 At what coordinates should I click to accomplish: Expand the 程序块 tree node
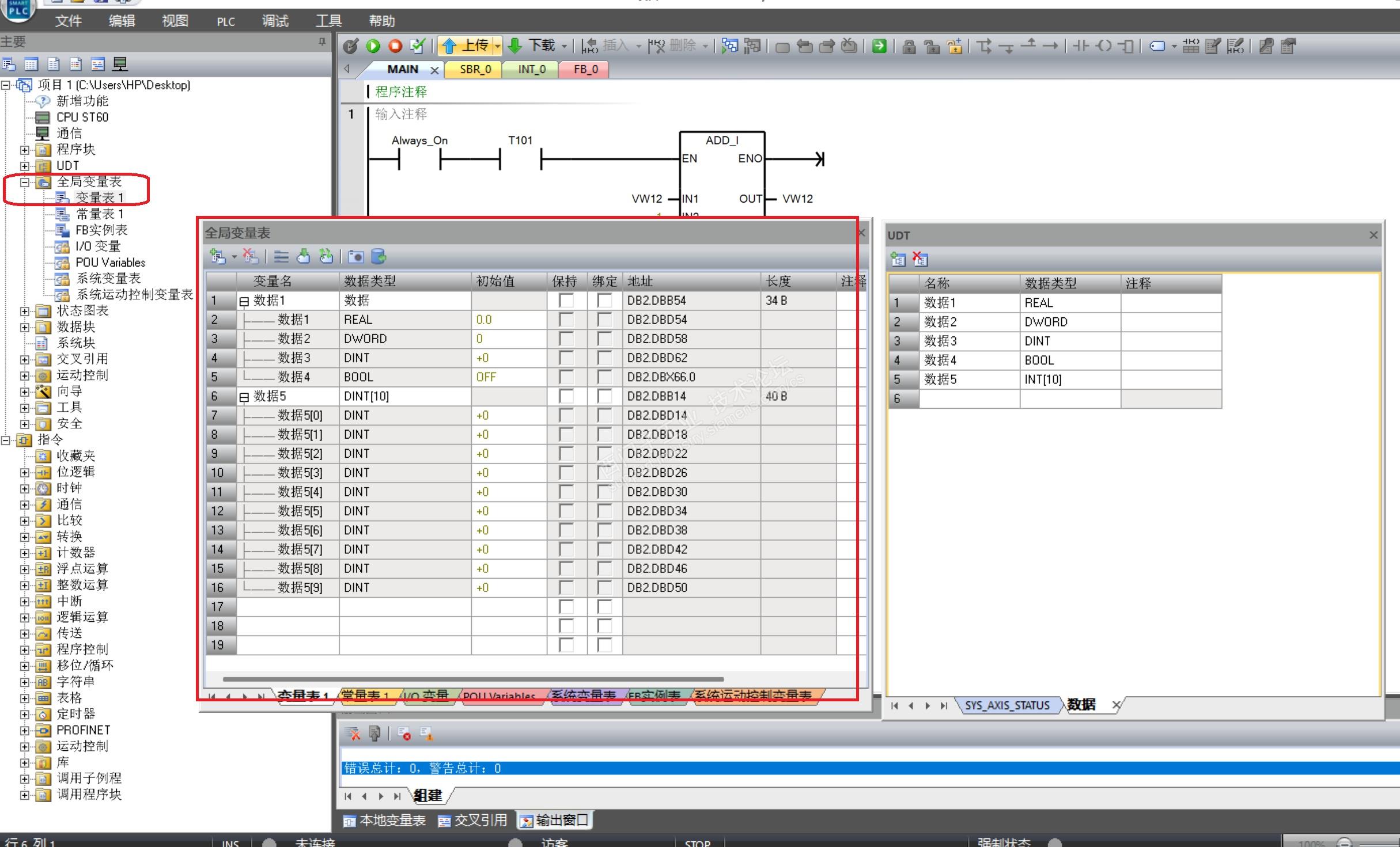(x=24, y=150)
